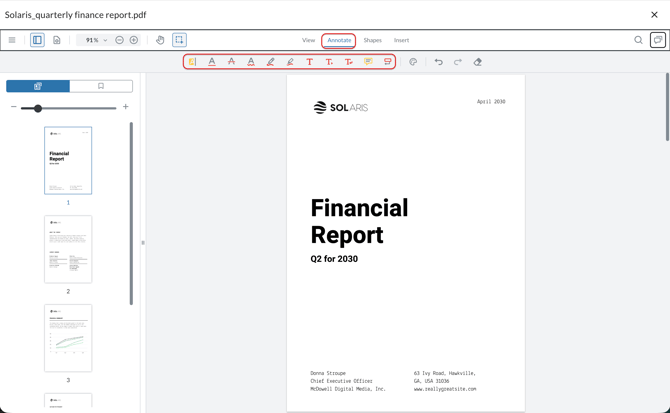Collapse the thumbnail panel using divider handle
This screenshot has height=413, width=670.
pyautogui.click(x=142, y=243)
